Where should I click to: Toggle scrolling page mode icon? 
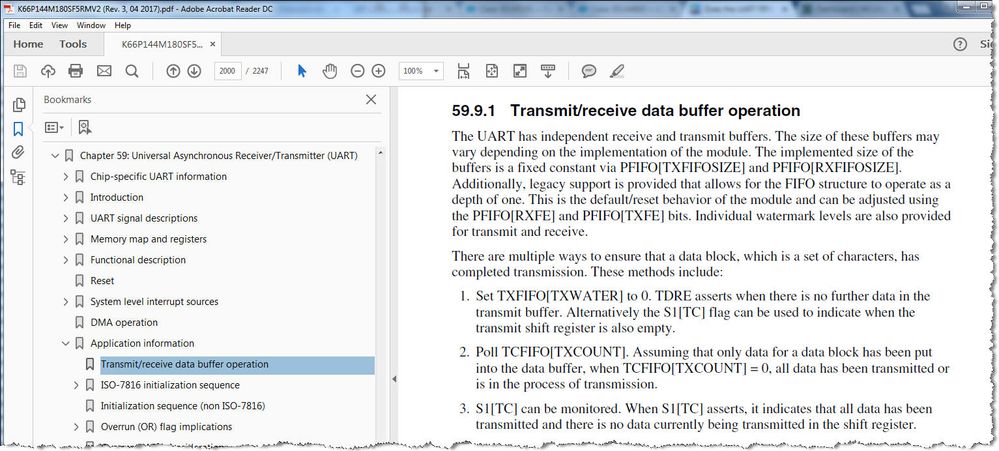(x=464, y=71)
